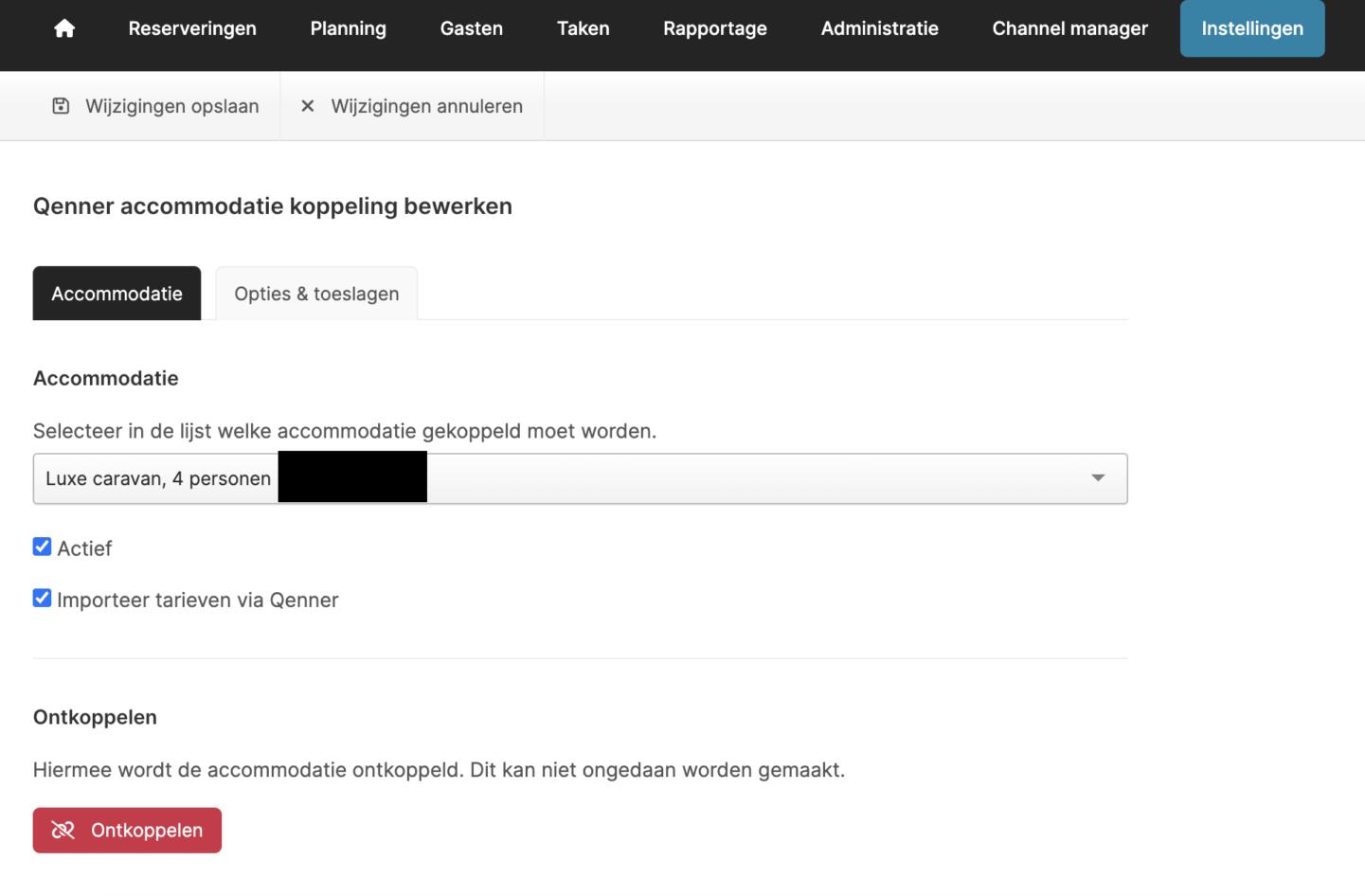Open the Reserveringen menu
Viewport: 1365px width, 896px height.
coord(192,28)
